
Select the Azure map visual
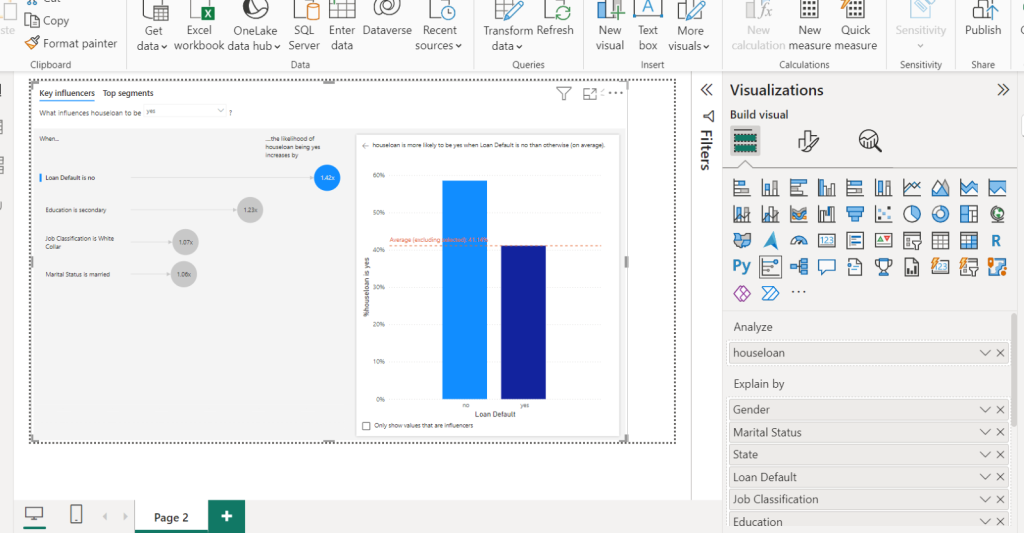(770, 240)
